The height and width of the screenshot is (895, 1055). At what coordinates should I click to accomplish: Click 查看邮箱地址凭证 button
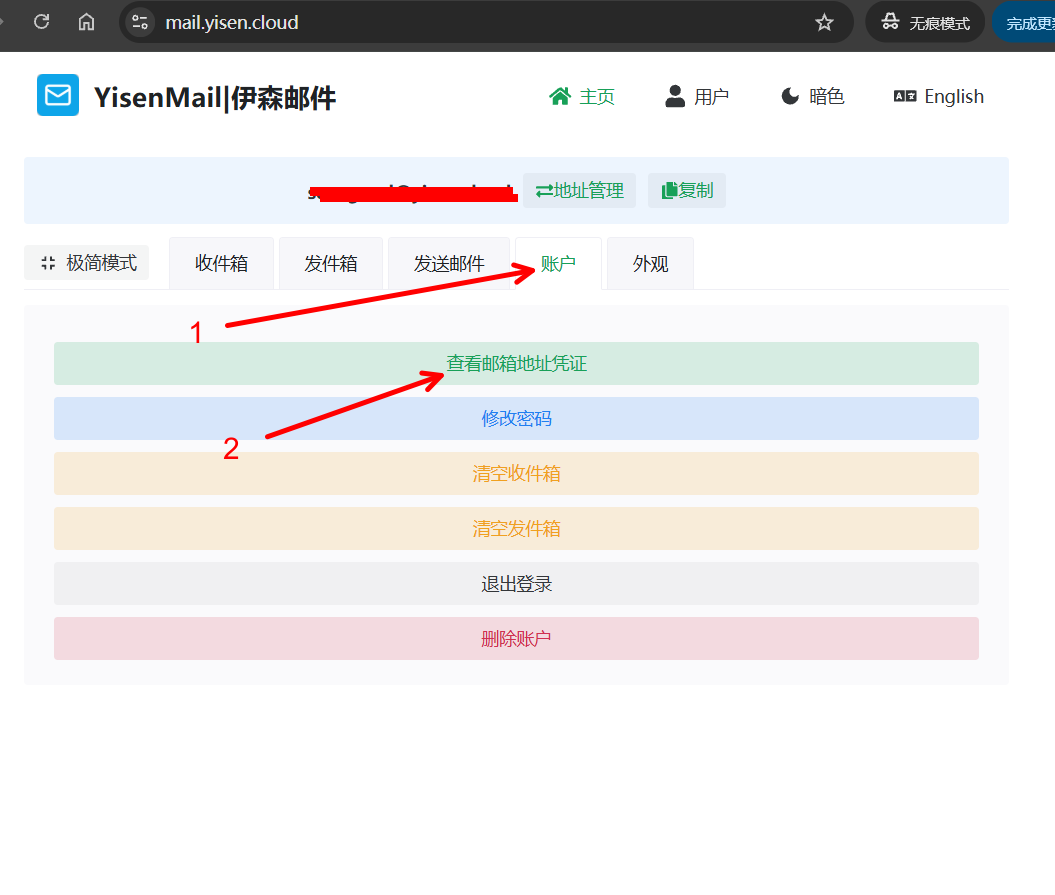point(516,363)
